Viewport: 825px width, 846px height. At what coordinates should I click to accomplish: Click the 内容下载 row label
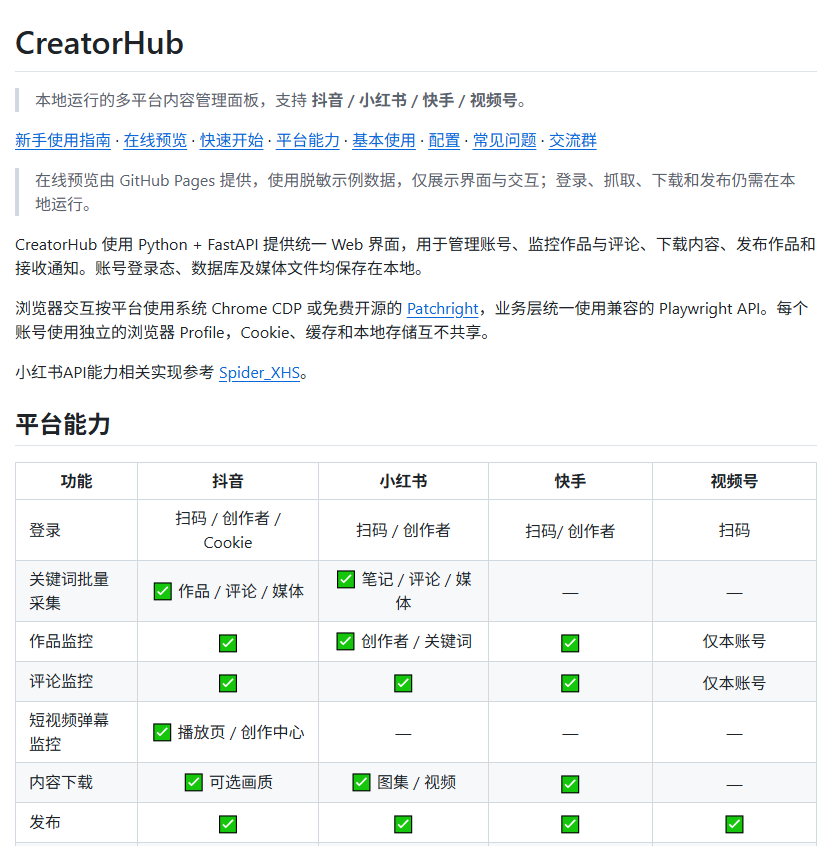tap(61, 782)
